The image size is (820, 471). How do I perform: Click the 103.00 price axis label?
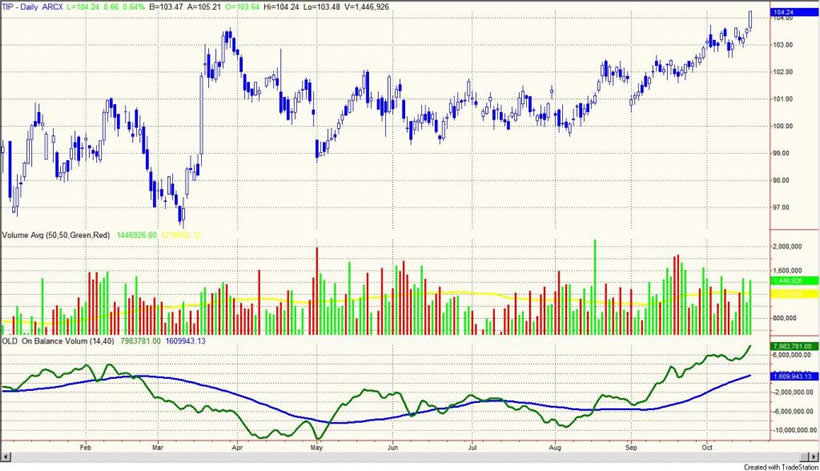point(782,45)
